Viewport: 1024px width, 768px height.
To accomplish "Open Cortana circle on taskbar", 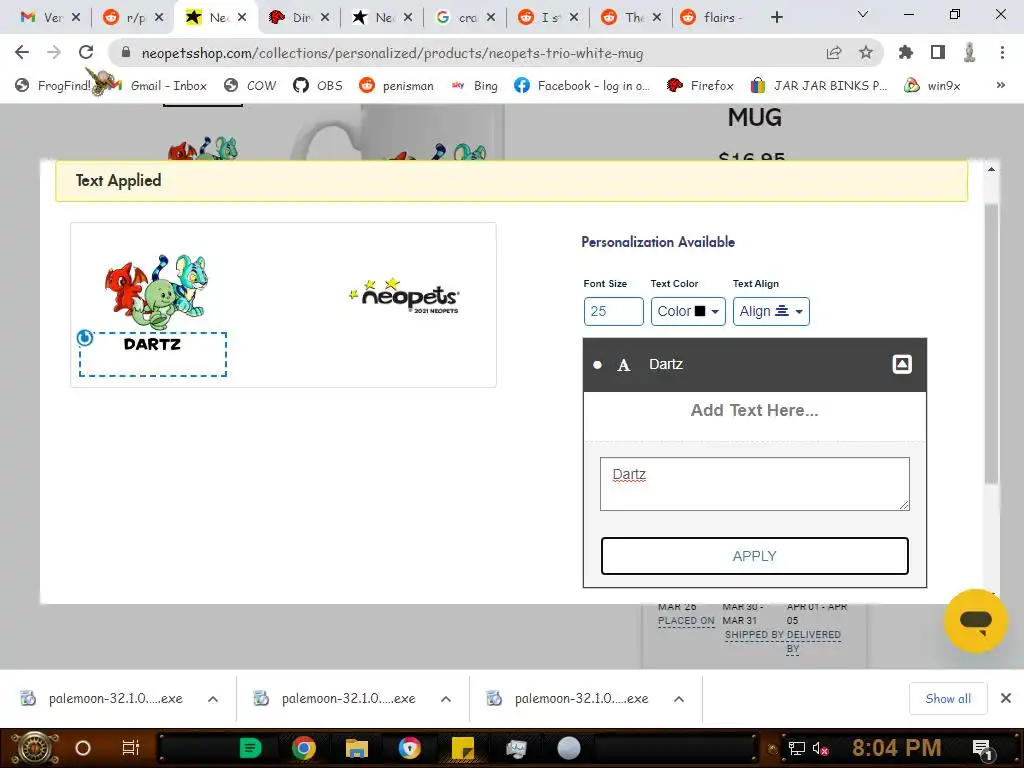I will click(83, 748).
